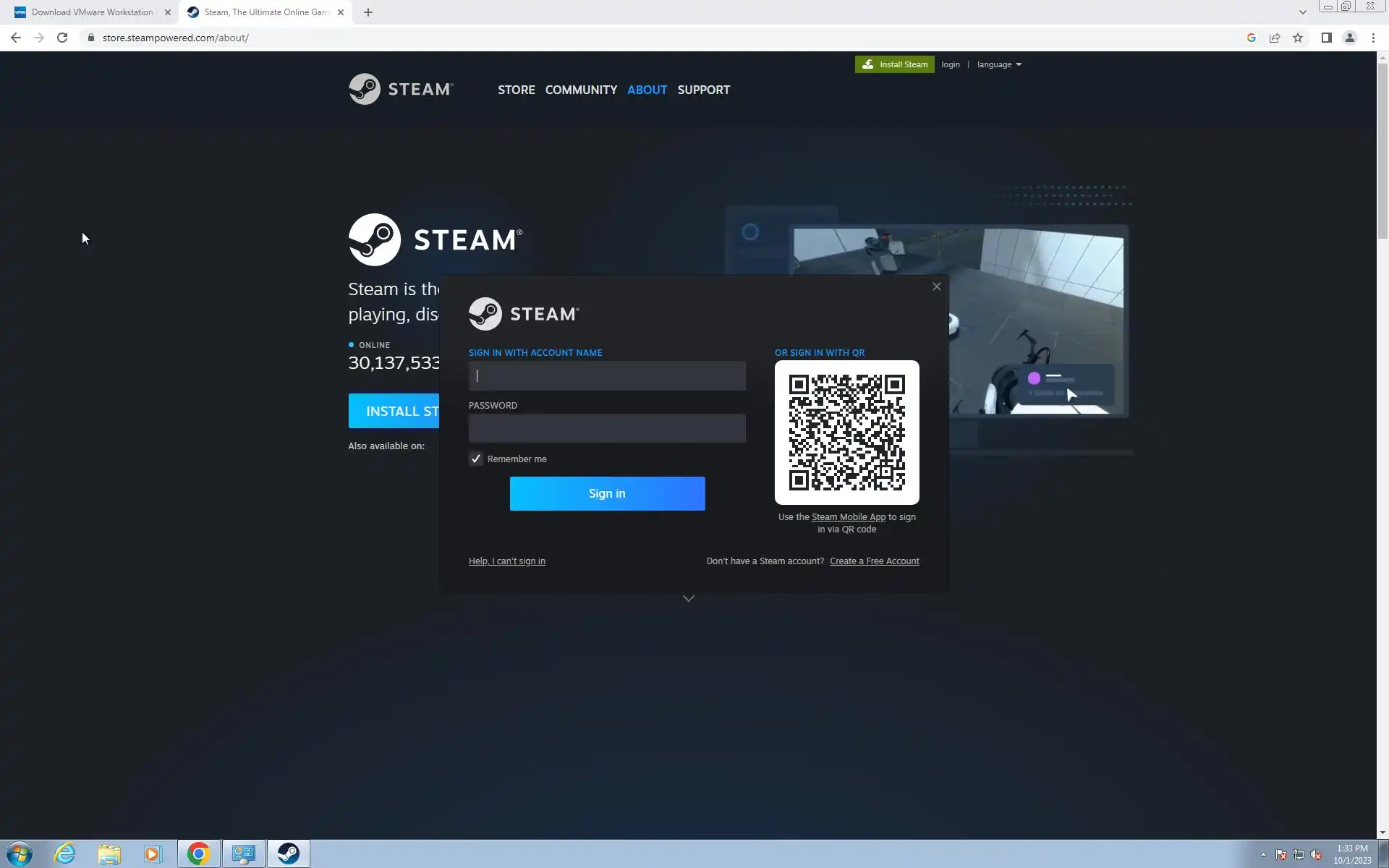1389x868 pixels.
Task: Uncheck the Remember me checkbox
Action: (476, 459)
